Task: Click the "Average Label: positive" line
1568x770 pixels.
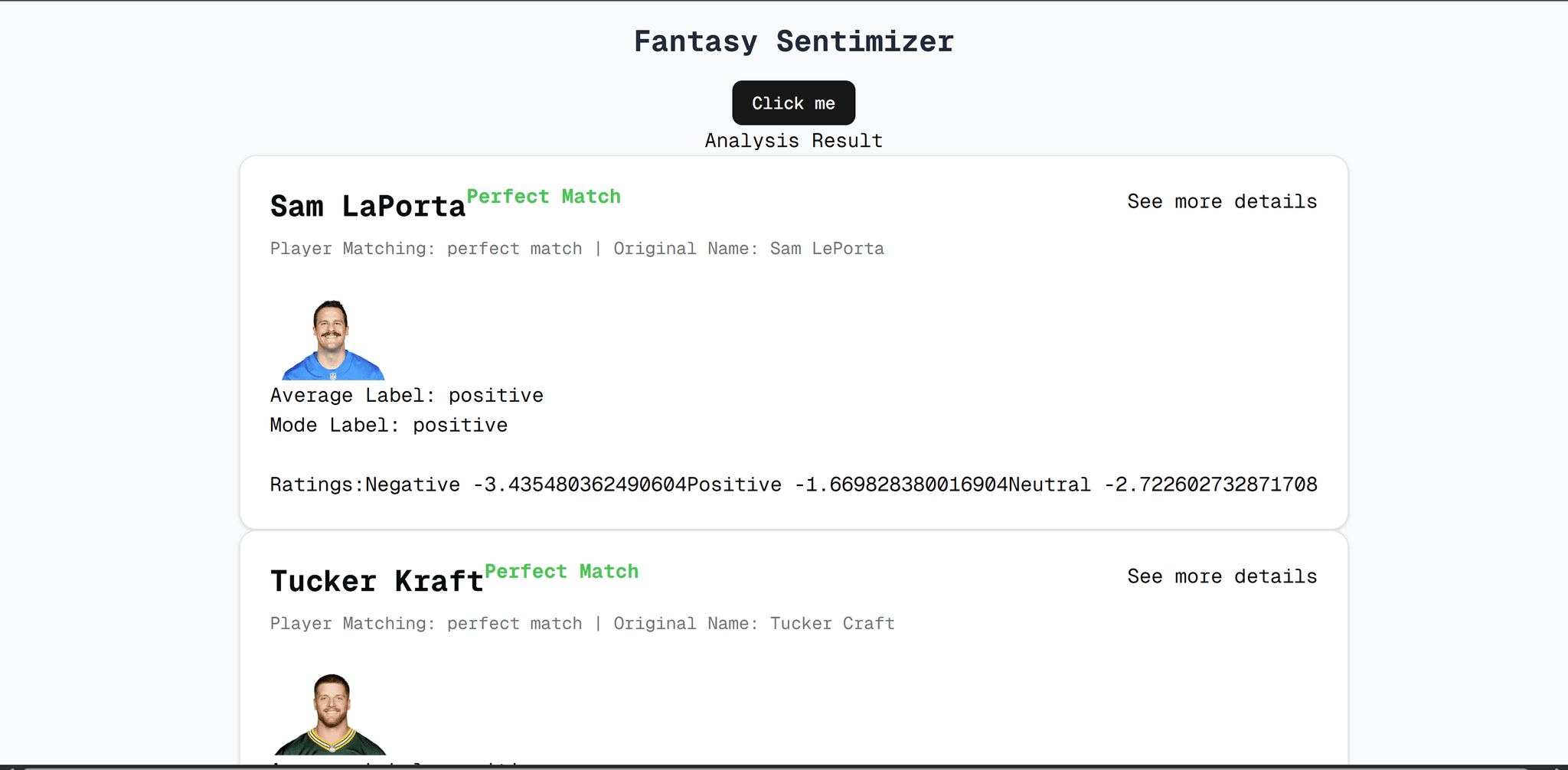Action: coord(407,396)
